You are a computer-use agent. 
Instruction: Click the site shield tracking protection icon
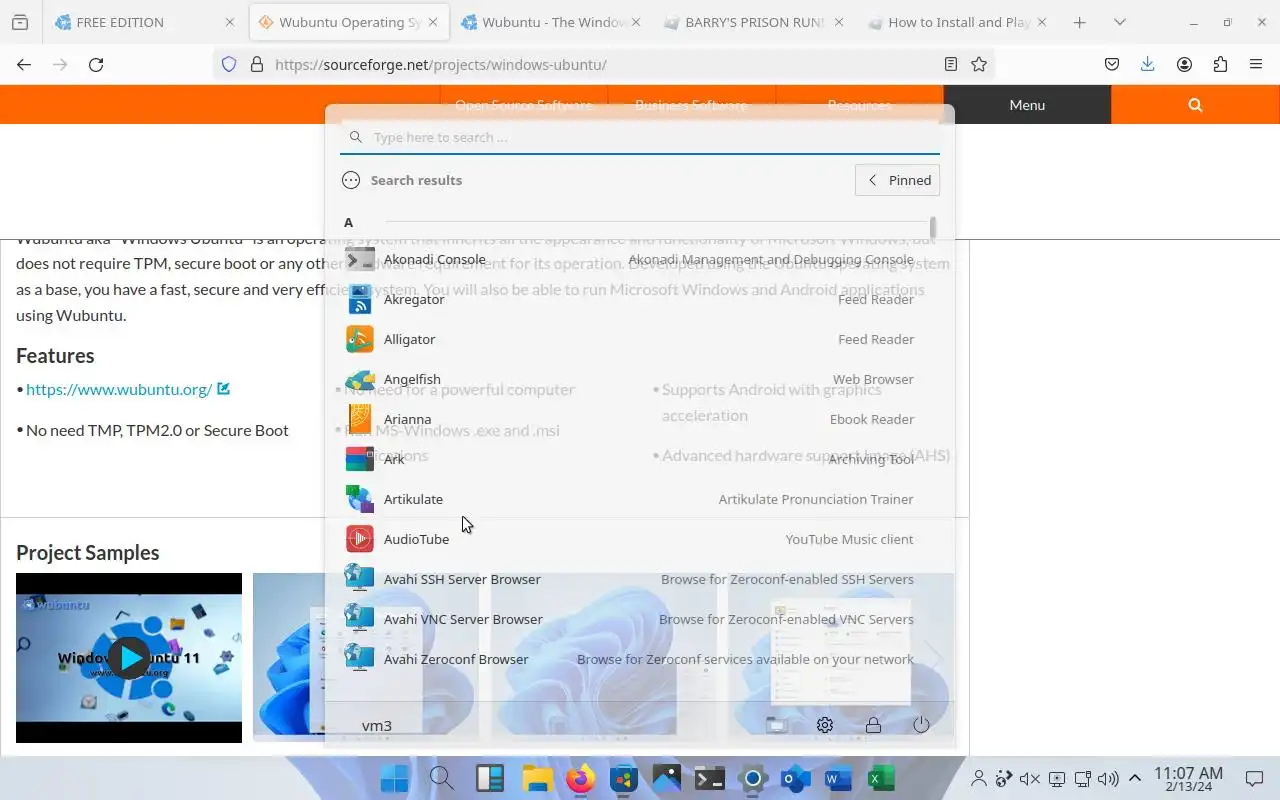(229, 64)
